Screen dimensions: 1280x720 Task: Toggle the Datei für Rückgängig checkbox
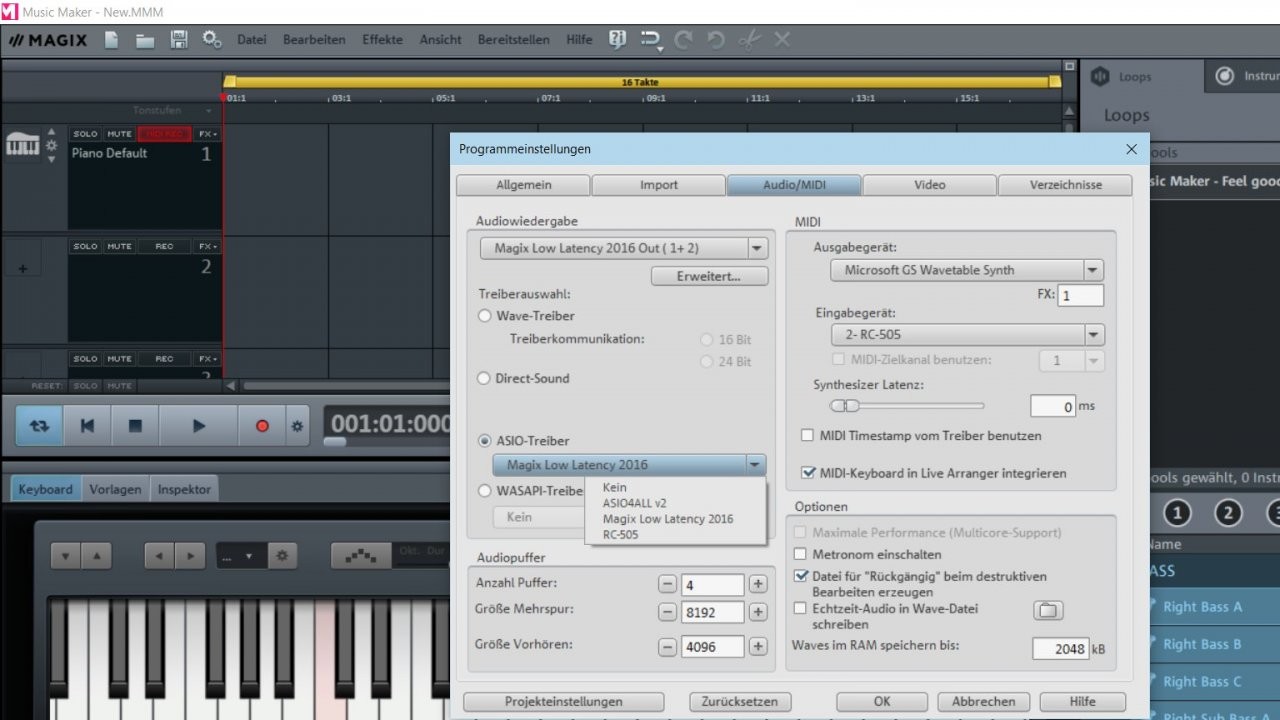[800, 576]
